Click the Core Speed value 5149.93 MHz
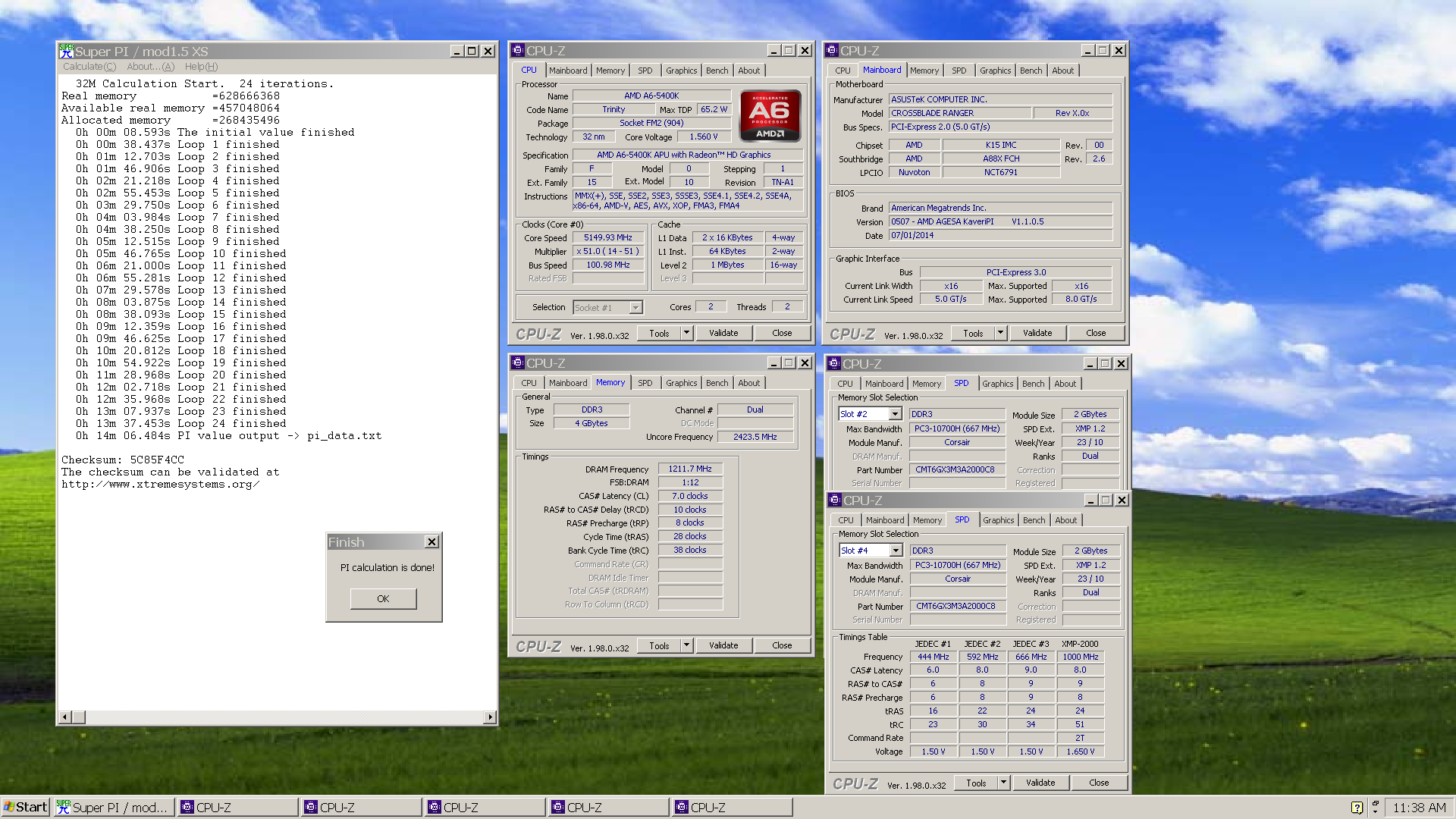 coord(607,237)
